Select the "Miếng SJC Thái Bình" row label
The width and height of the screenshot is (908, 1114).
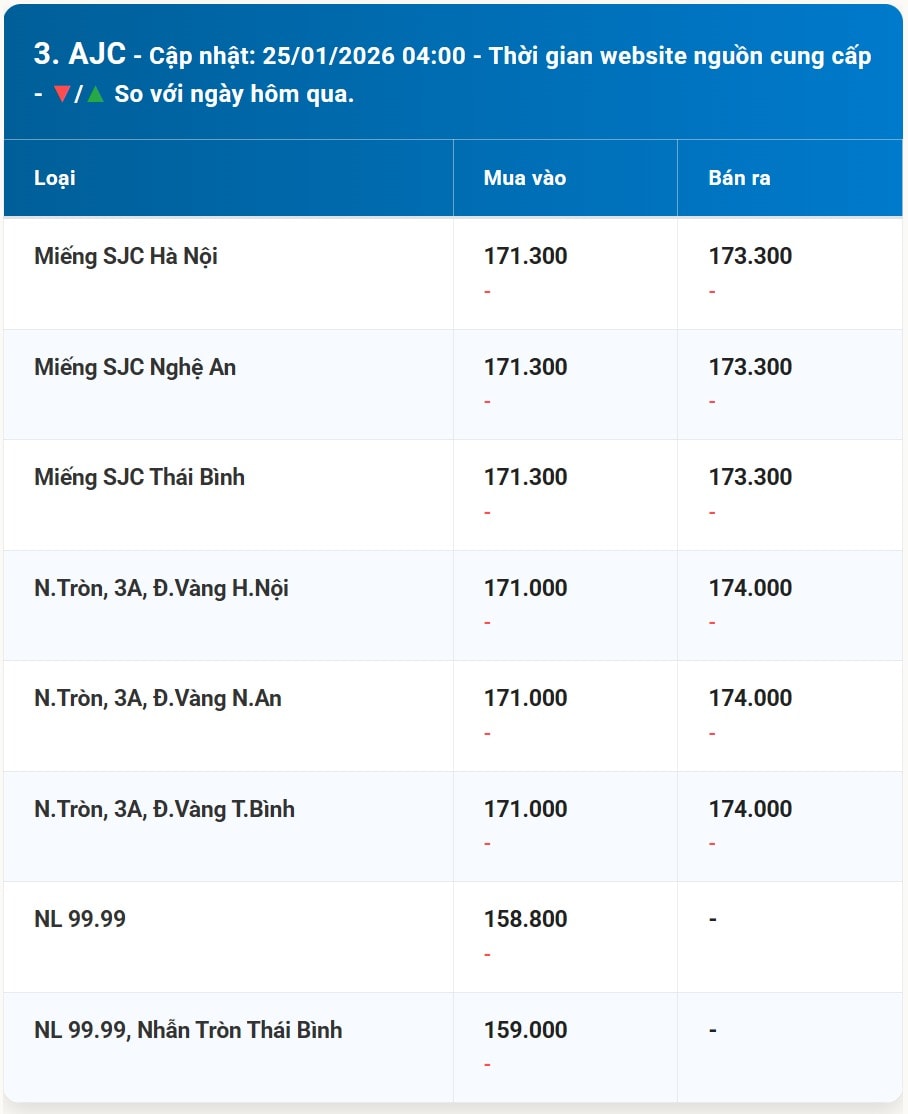pos(139,477)
